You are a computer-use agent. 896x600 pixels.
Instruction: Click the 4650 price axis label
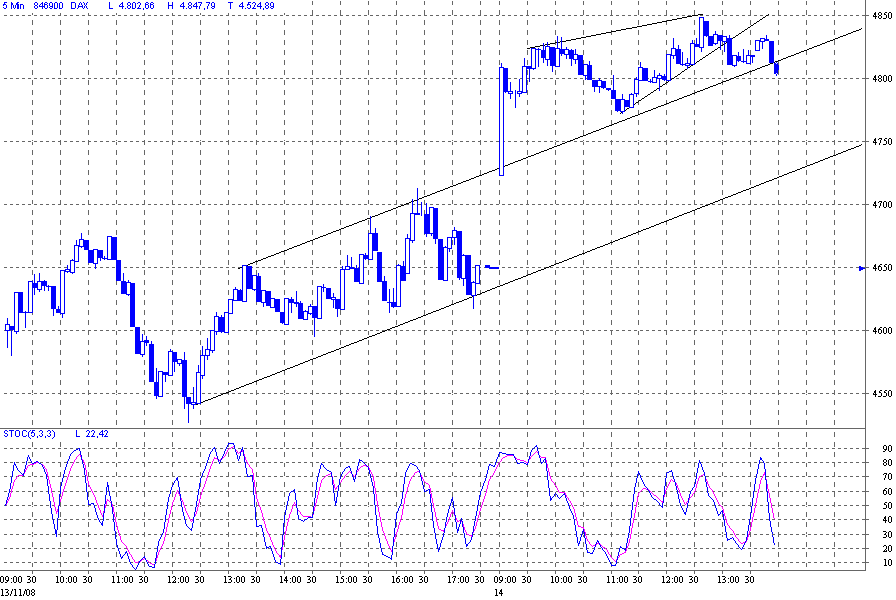(882, 267)
